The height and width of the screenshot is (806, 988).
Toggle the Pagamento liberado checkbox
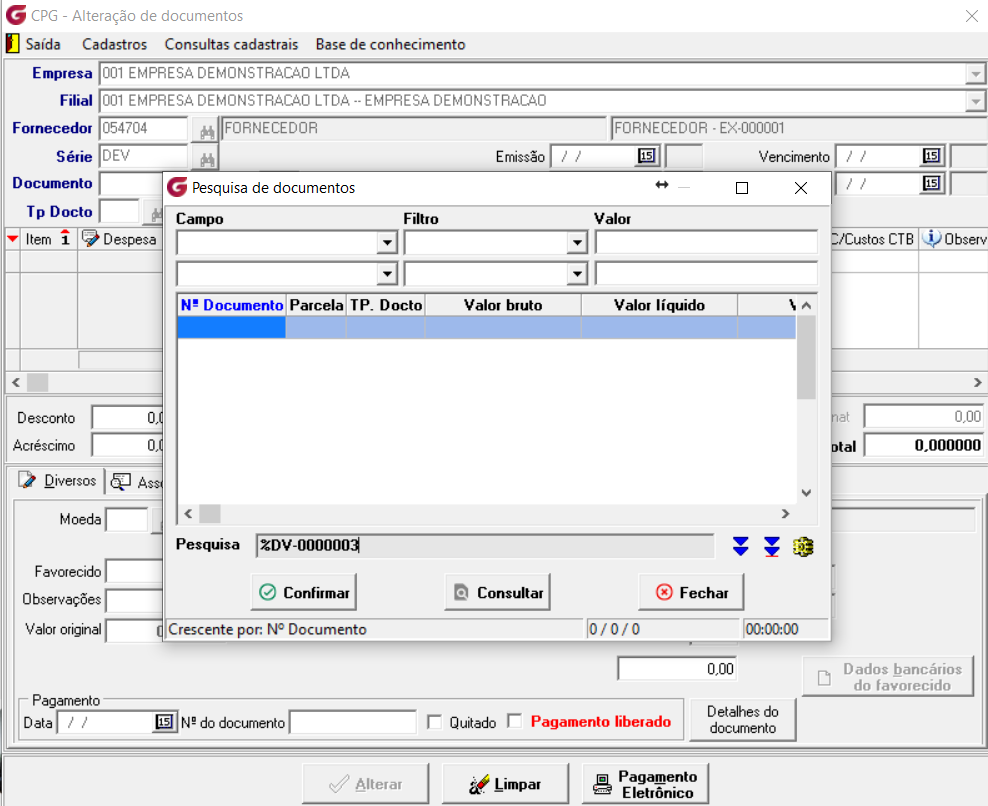coord(515,720)
